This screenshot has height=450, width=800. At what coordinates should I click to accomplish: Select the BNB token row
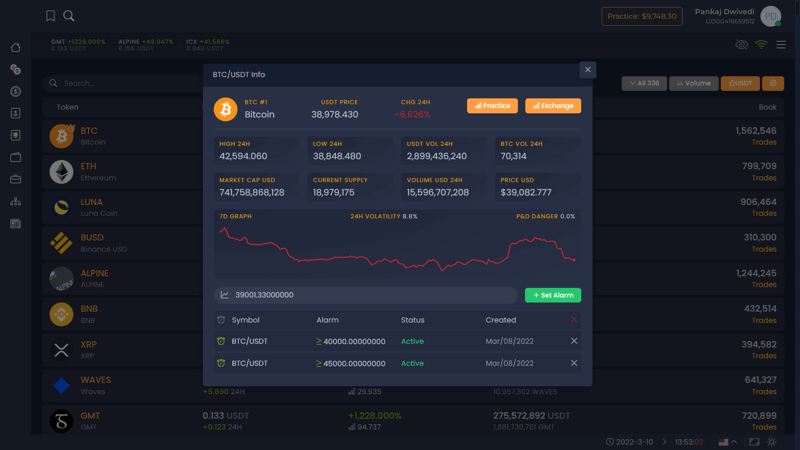pos(413,314)
